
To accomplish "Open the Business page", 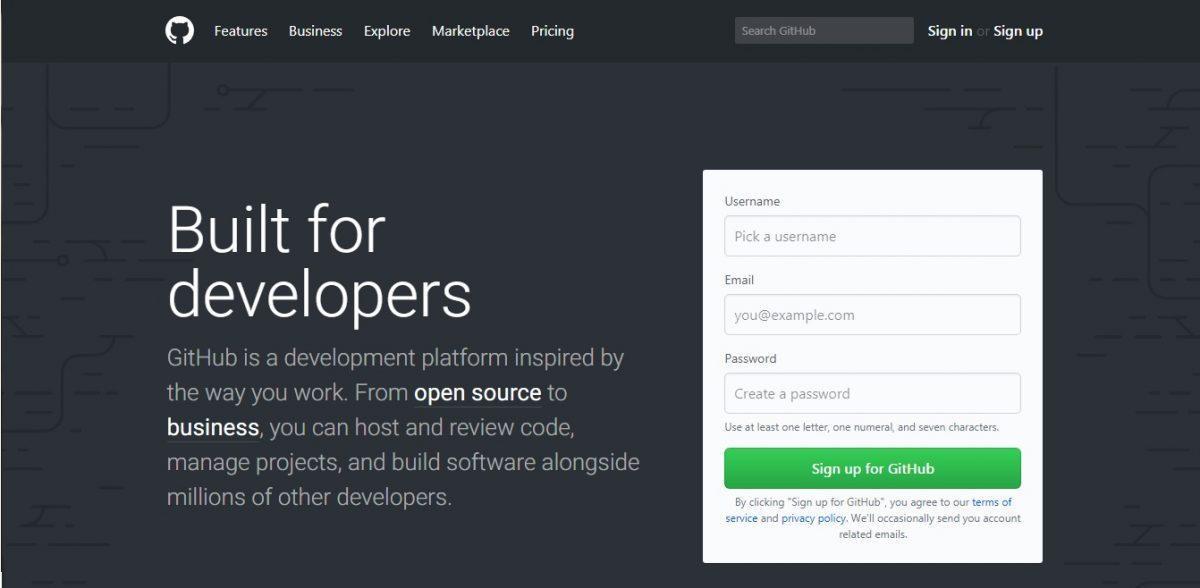I will tap(315, 31).
